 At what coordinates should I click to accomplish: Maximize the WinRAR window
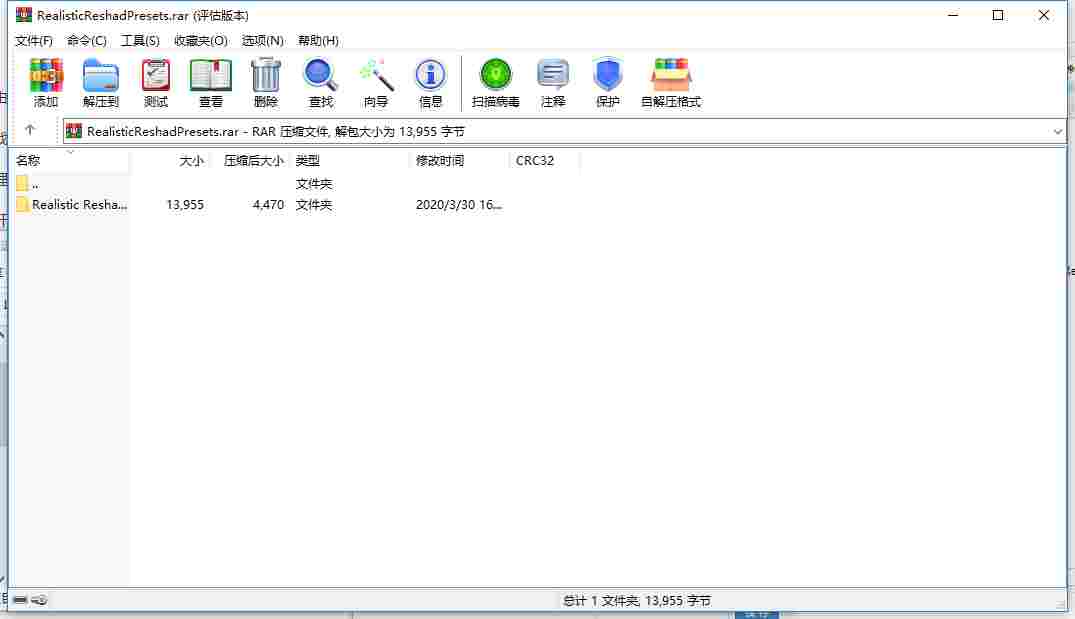[998, 15]
